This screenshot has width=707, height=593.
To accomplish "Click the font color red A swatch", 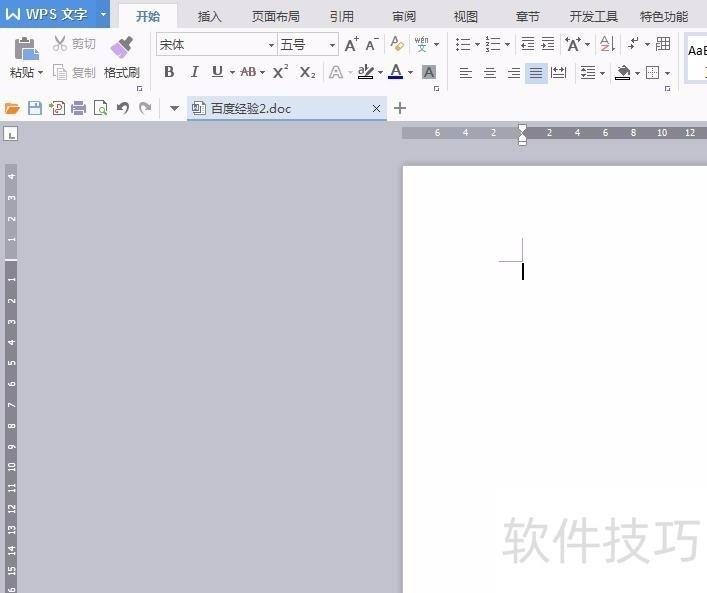I will coord(396,72).
